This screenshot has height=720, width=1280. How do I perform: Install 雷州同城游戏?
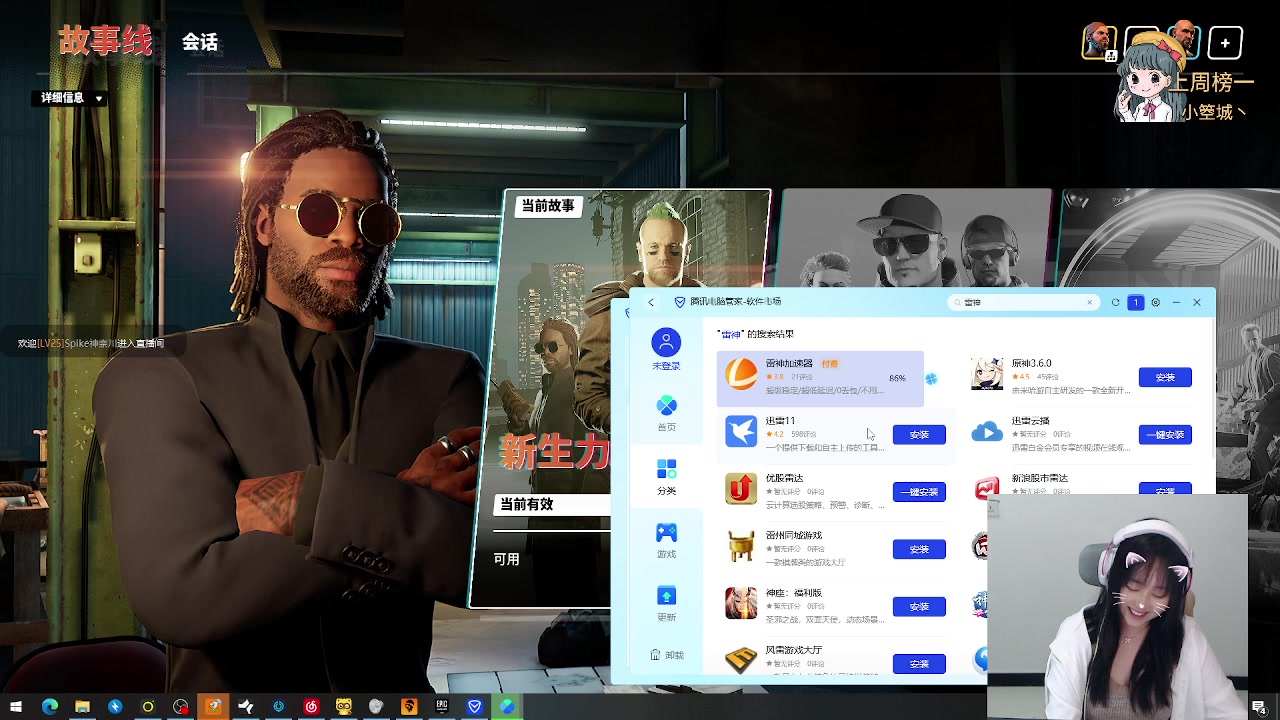coord(919,549)
